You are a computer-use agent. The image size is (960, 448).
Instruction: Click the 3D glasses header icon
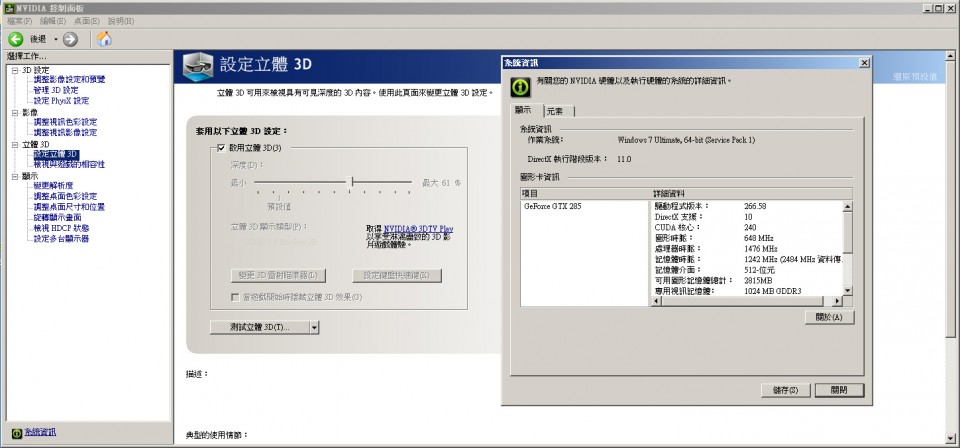point(198,65)
